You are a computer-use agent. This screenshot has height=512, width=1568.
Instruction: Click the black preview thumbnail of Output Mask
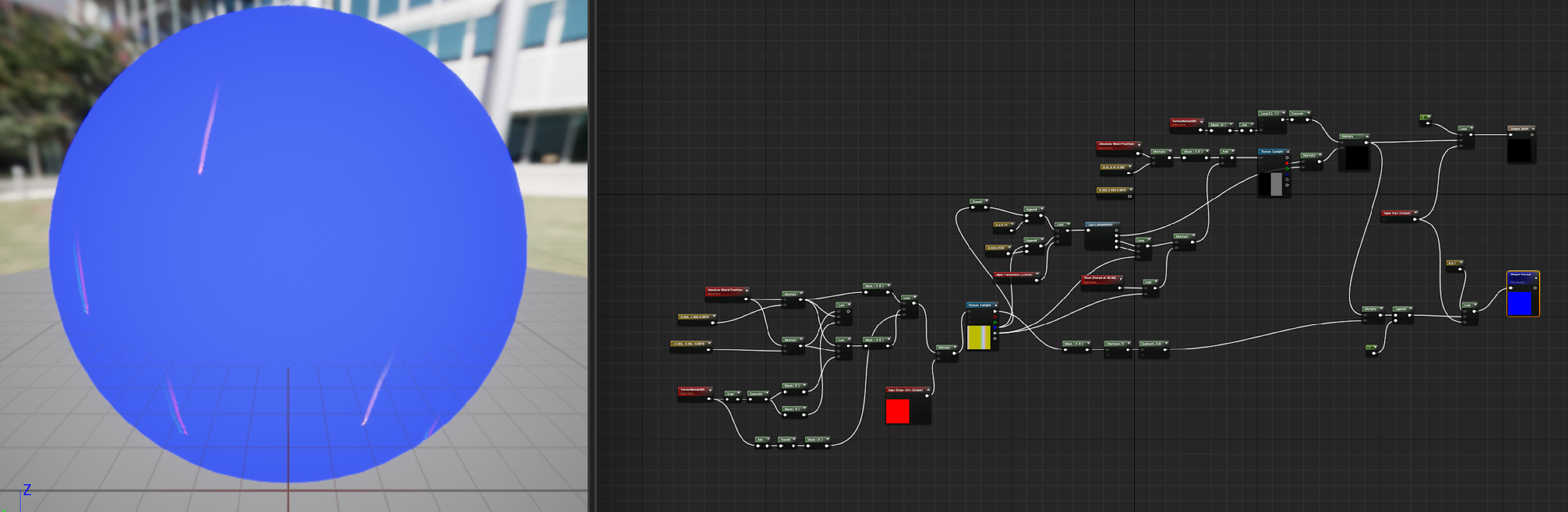1519,150
